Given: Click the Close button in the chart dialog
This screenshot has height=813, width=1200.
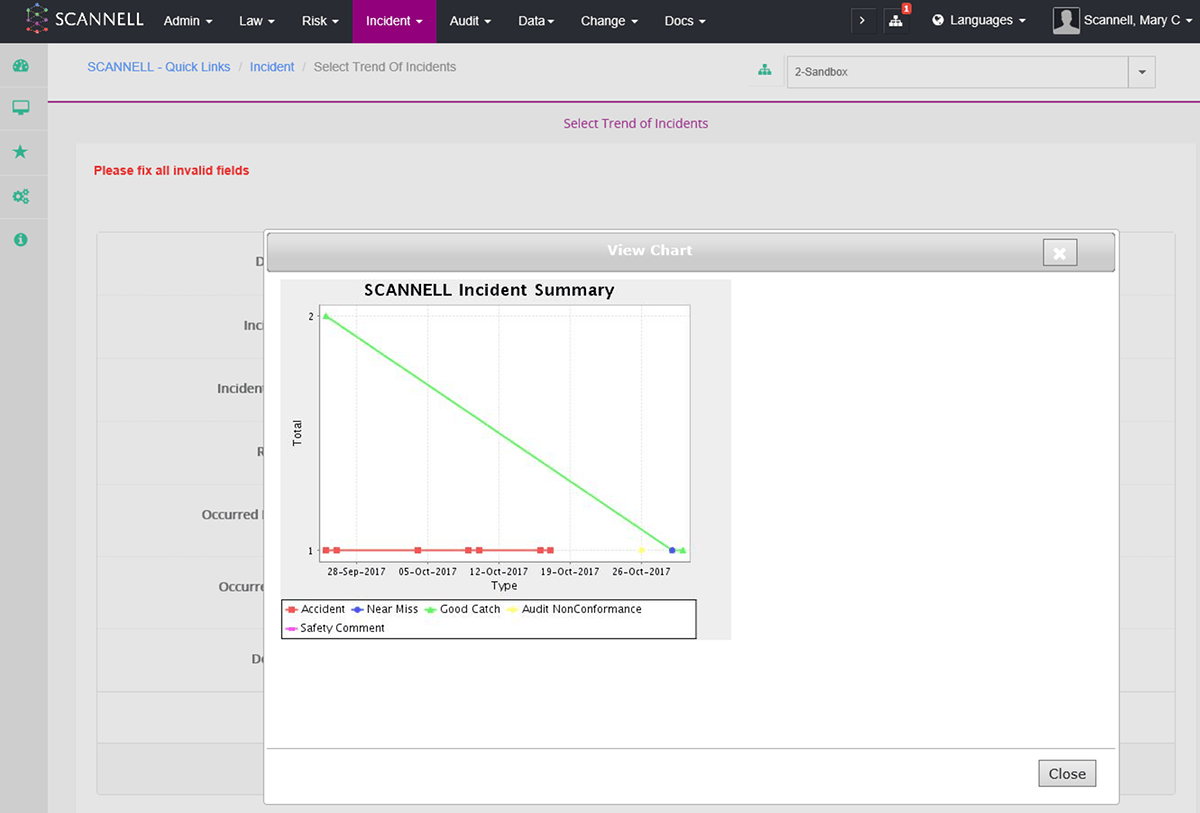Looking at the screenshot, I should pos(1067,773).
